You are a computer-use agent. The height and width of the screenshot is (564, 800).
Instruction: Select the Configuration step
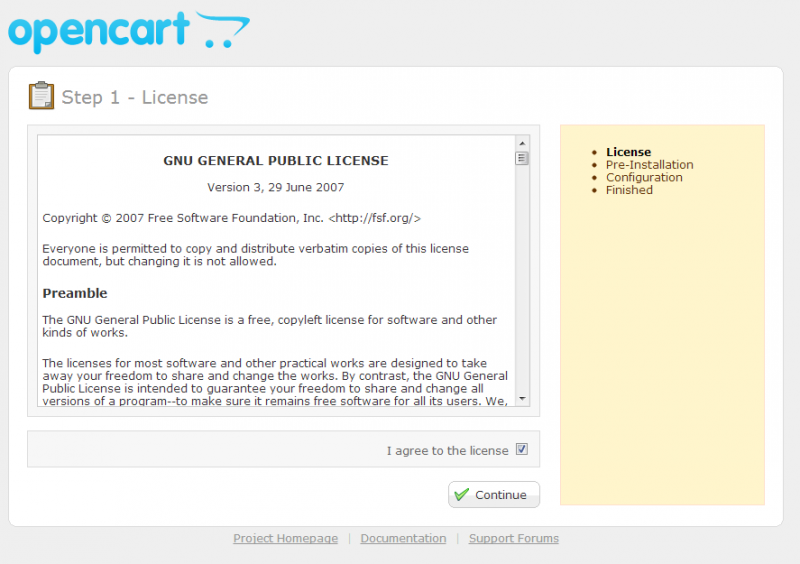[644, 178]
